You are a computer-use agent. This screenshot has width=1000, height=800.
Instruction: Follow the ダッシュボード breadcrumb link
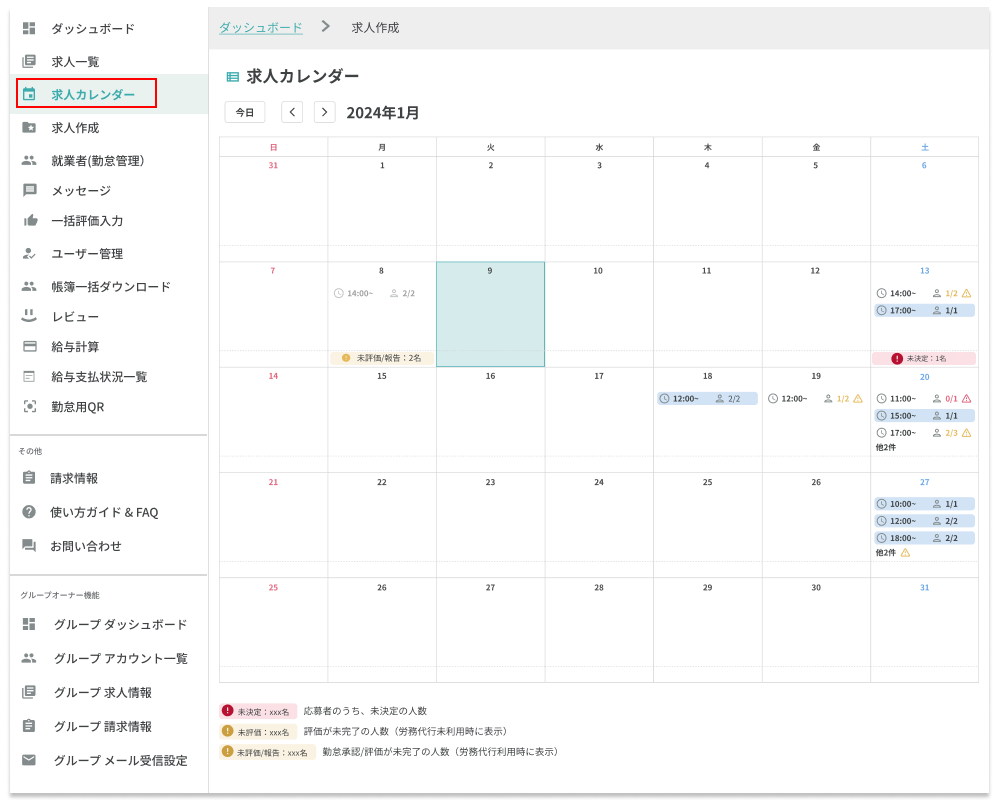click(261, 27)
